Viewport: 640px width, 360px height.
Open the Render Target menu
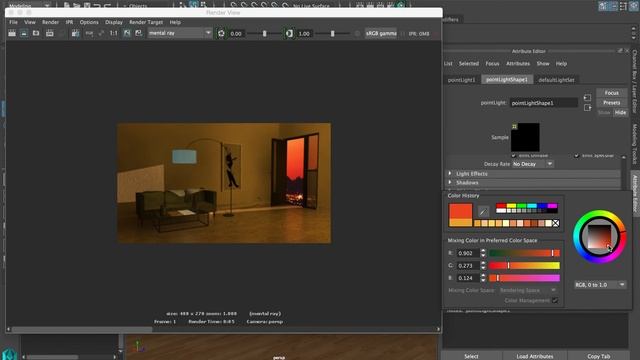click(x=146, y=22)
